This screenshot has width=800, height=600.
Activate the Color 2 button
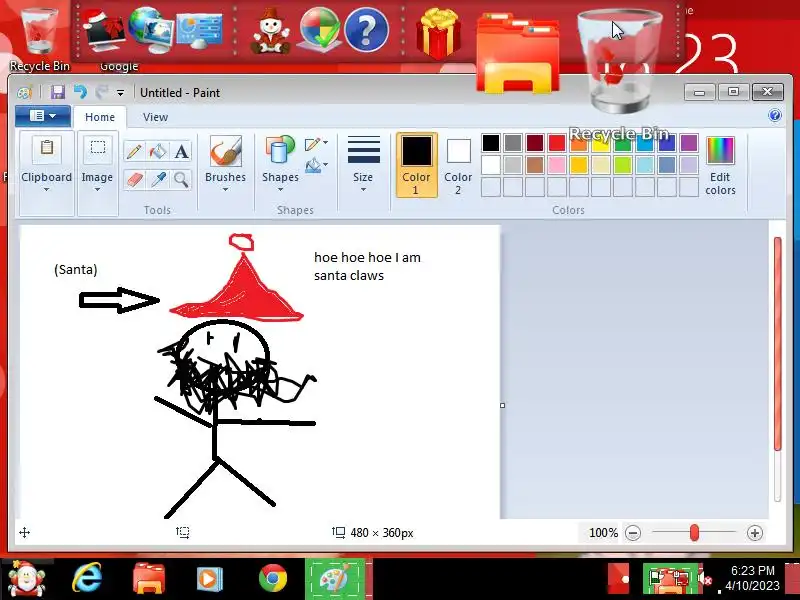(x=458, y=165)
